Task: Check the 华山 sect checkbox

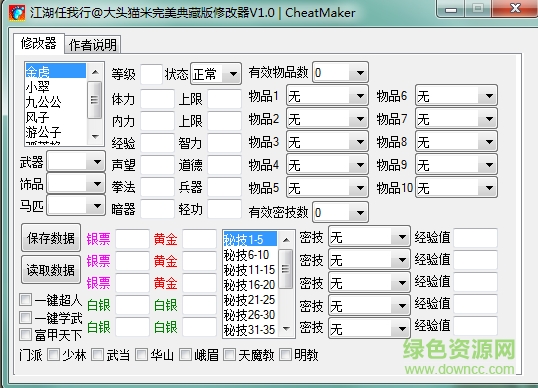Action: point(141,355)
